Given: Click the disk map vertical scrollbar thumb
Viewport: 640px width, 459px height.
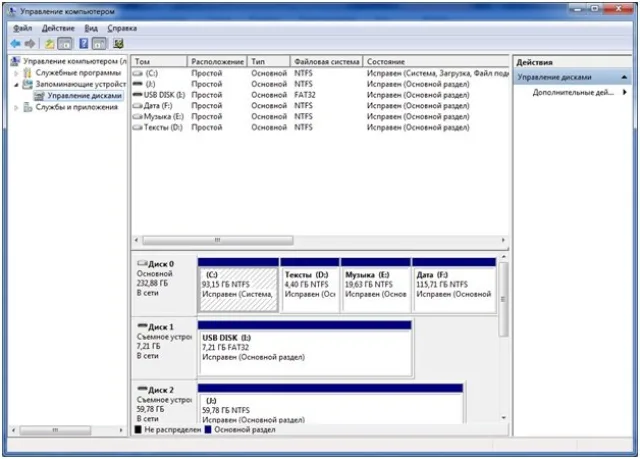Looking at the screenshot, I should coord(503,299).
